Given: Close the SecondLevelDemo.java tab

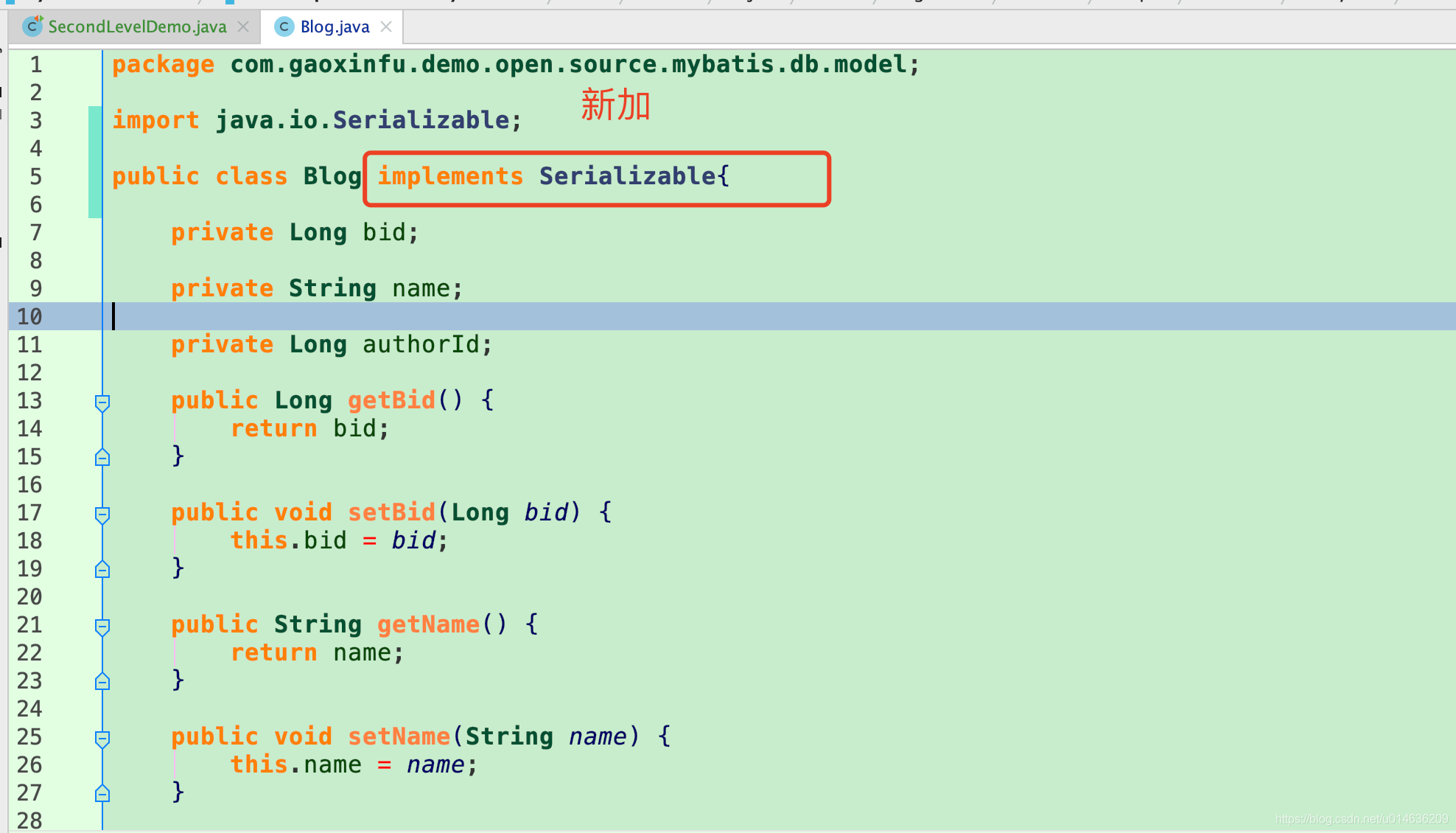Looking at the screenshot, I should point(243,27).
